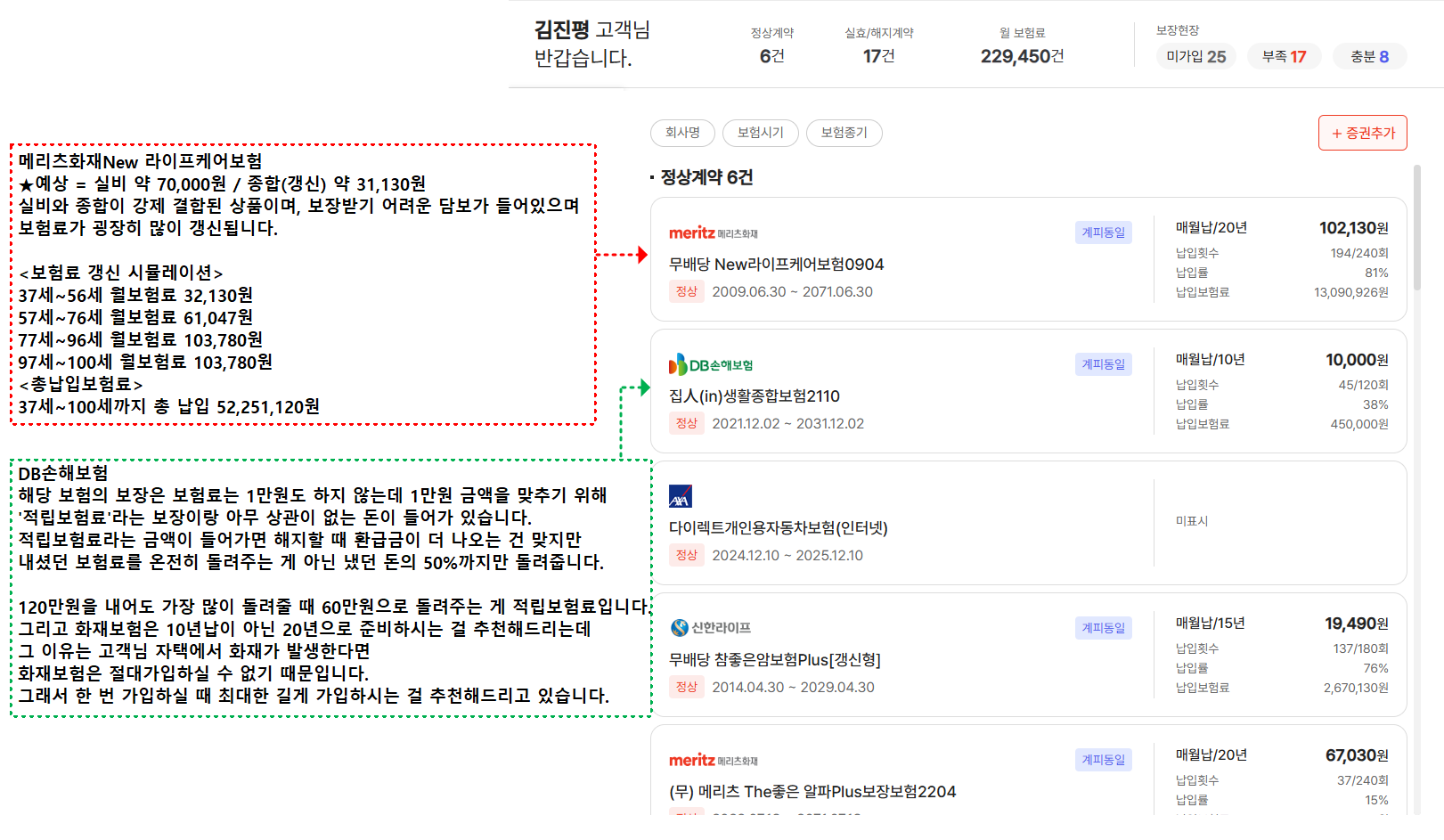Click the 월 보험료 229,450건 value
The height and width of the screenshot is (840, 1444).
(1022, 56)
